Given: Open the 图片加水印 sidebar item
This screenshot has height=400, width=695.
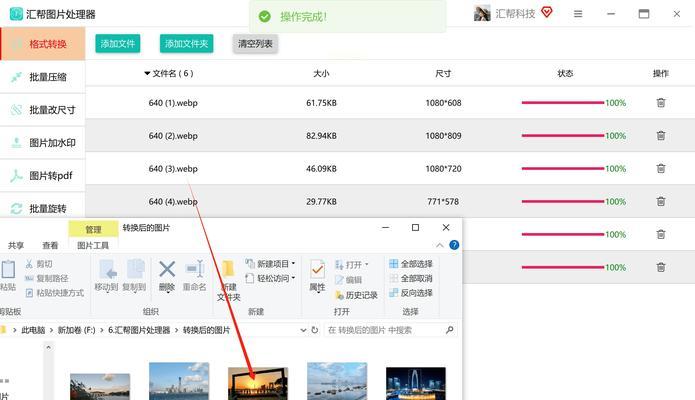Looking at the screenshot, I should 43,142.
